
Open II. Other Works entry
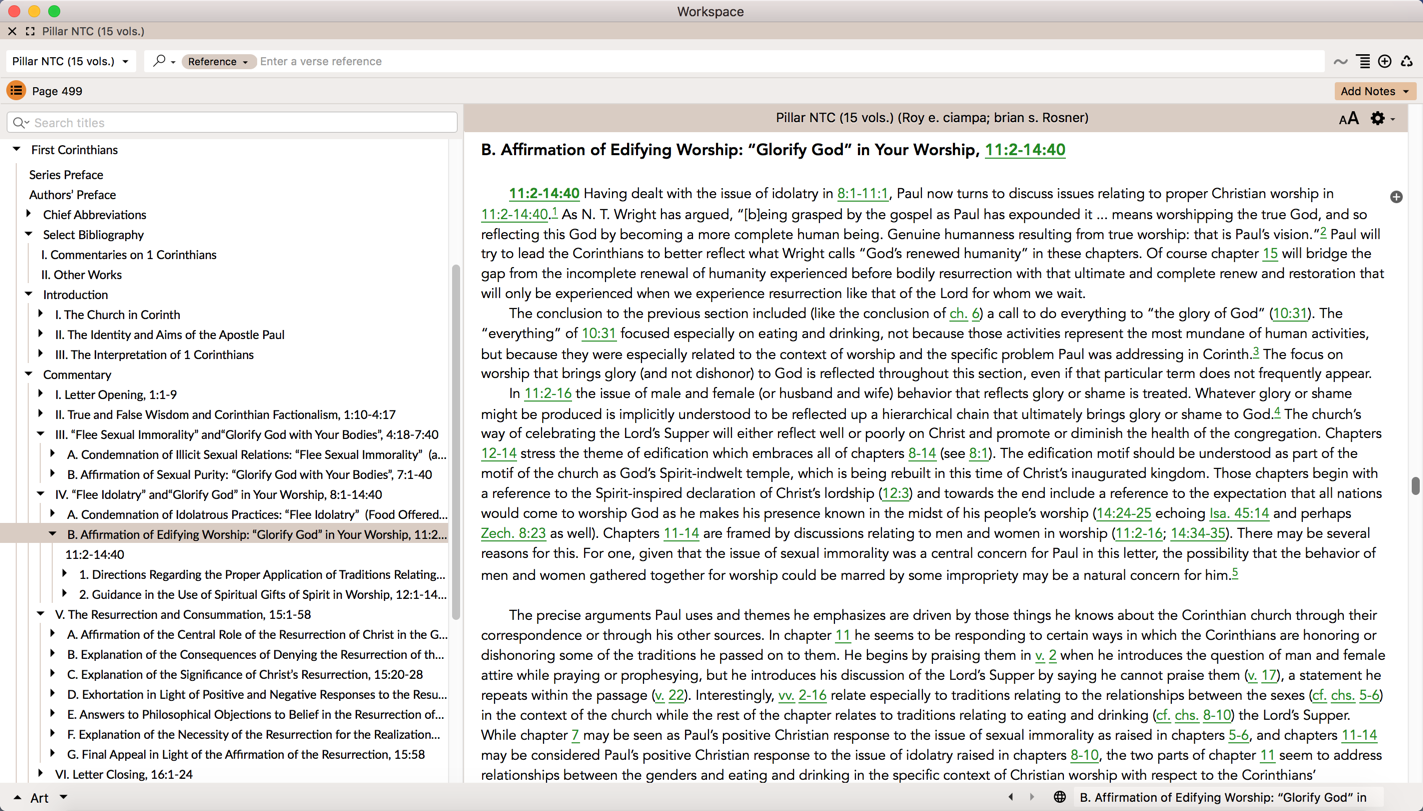pos(81,275)
